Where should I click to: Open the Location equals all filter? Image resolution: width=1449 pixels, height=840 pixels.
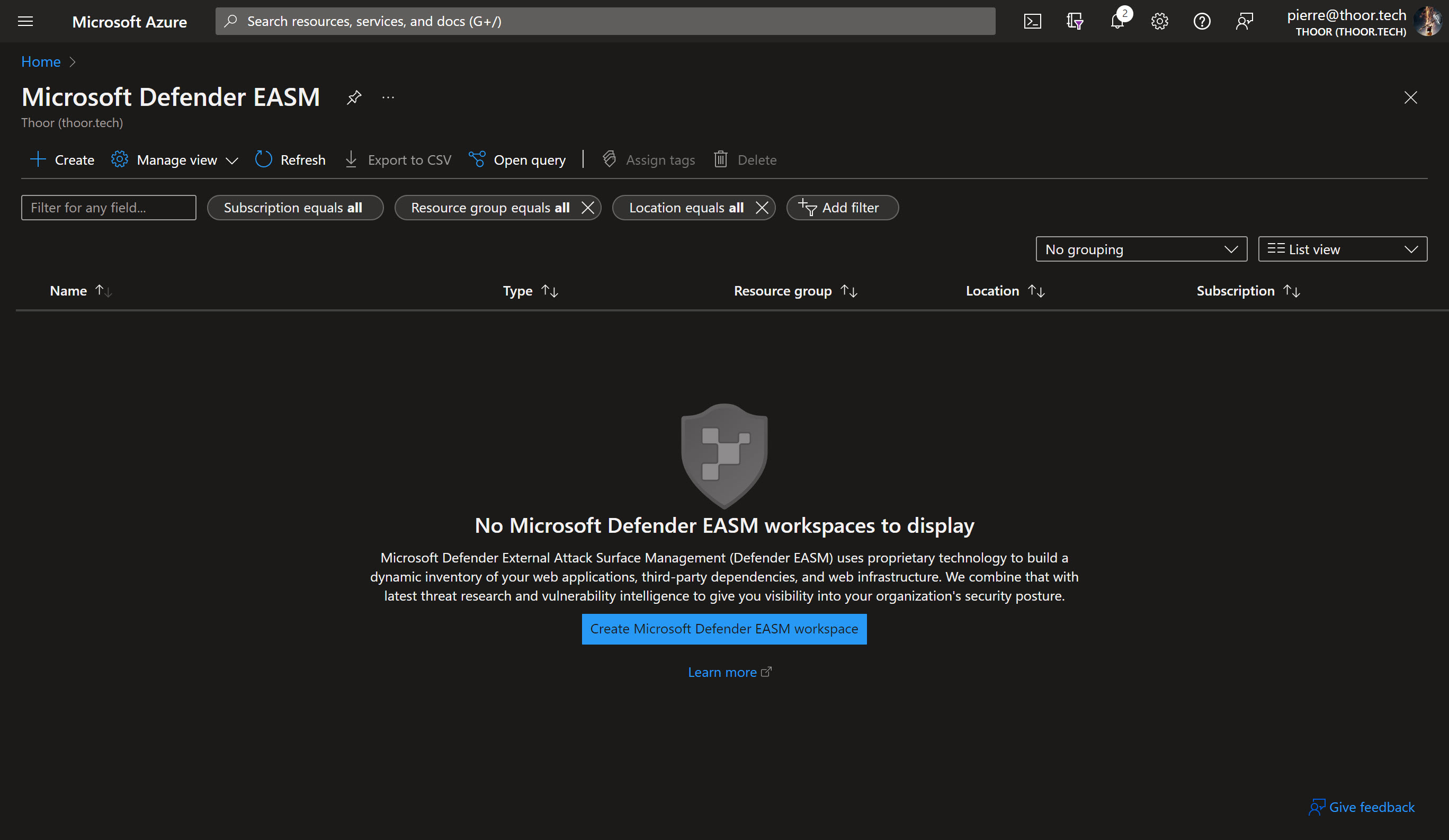(x=686, y=208)
